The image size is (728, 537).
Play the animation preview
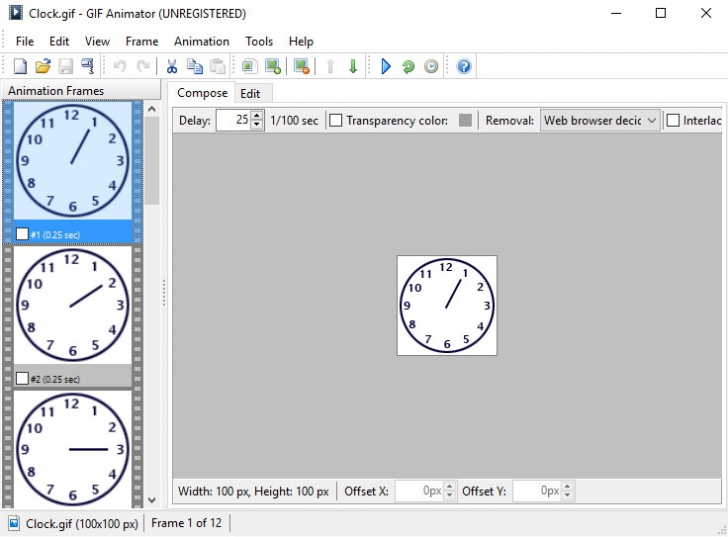386,66
